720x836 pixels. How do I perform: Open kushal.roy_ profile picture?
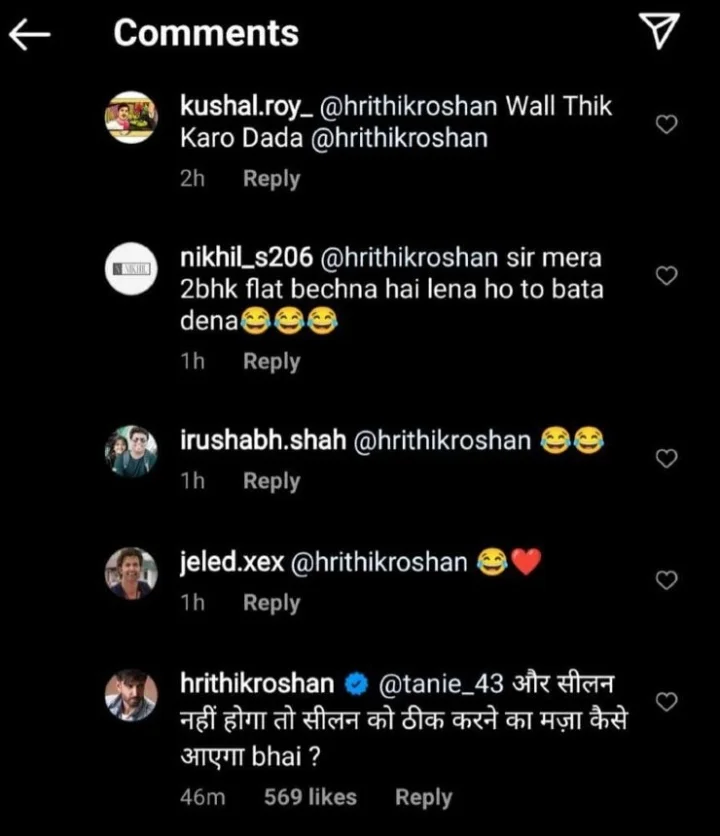132,118
